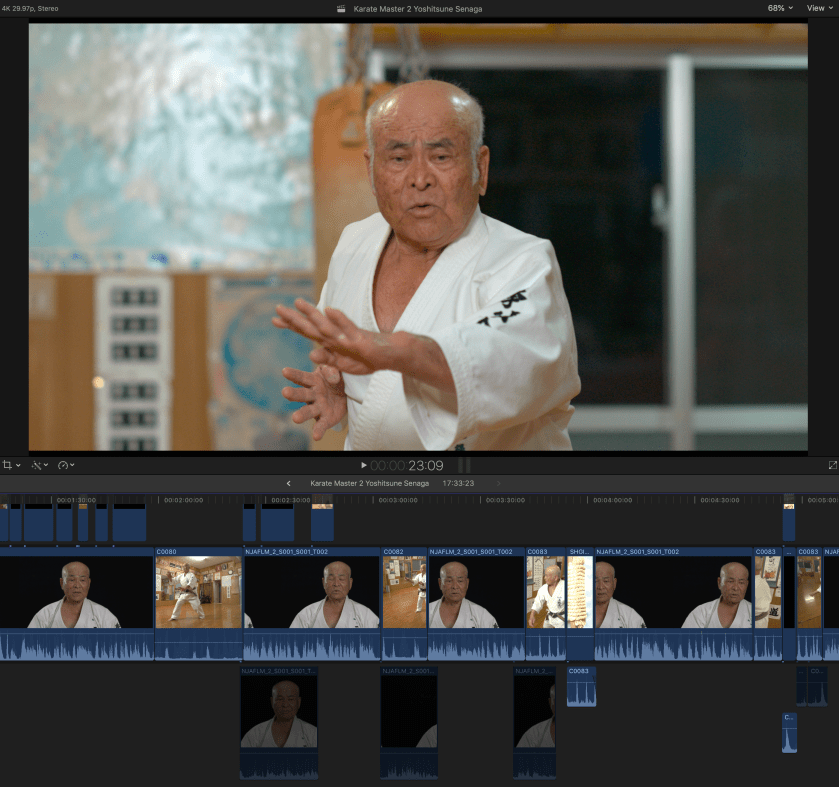This screenshot has width=839, height=787.
Task: Select the C0080 karate stance clip
Action: point(198,593)
